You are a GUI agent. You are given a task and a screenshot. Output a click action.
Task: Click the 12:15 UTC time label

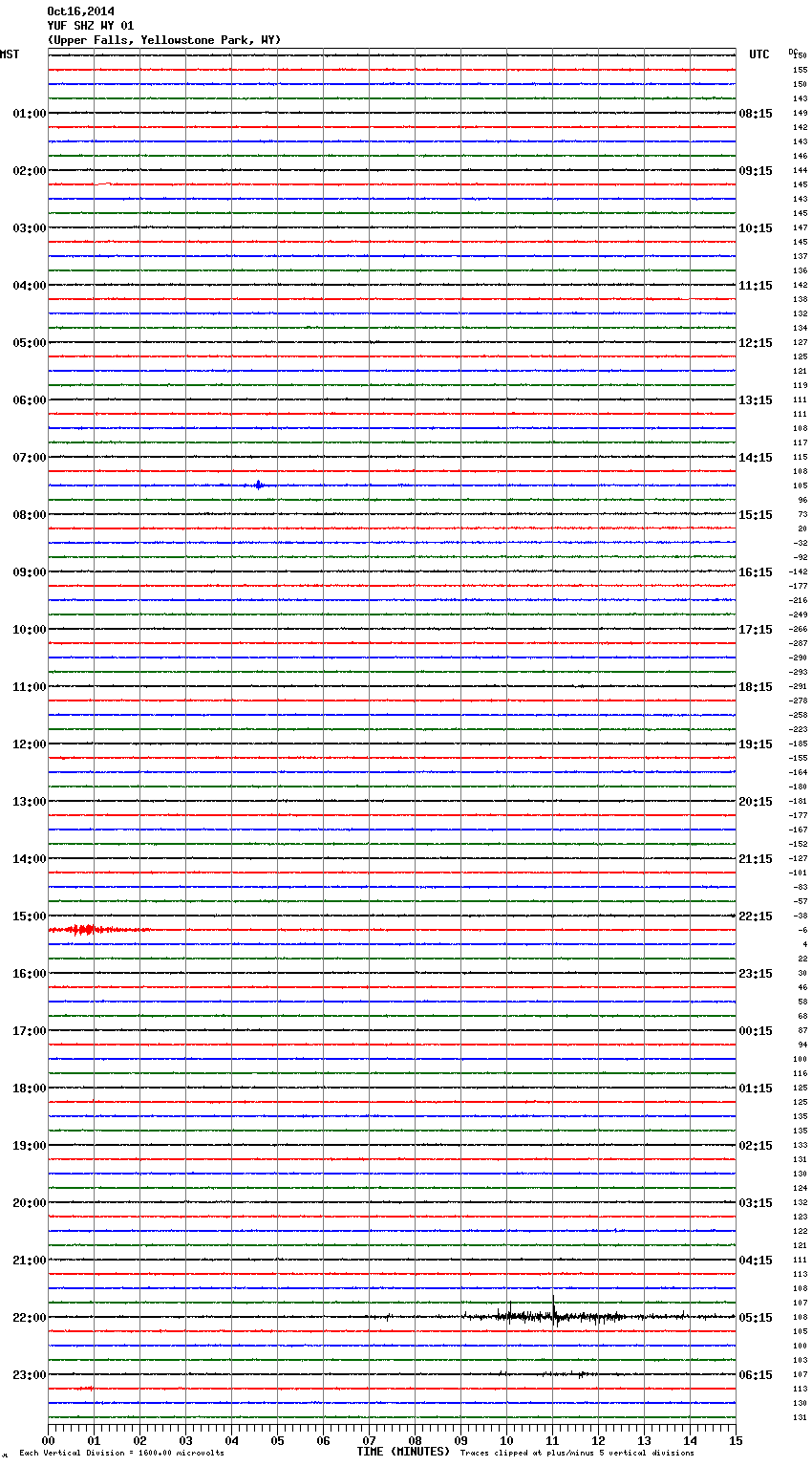coord(756,343)
